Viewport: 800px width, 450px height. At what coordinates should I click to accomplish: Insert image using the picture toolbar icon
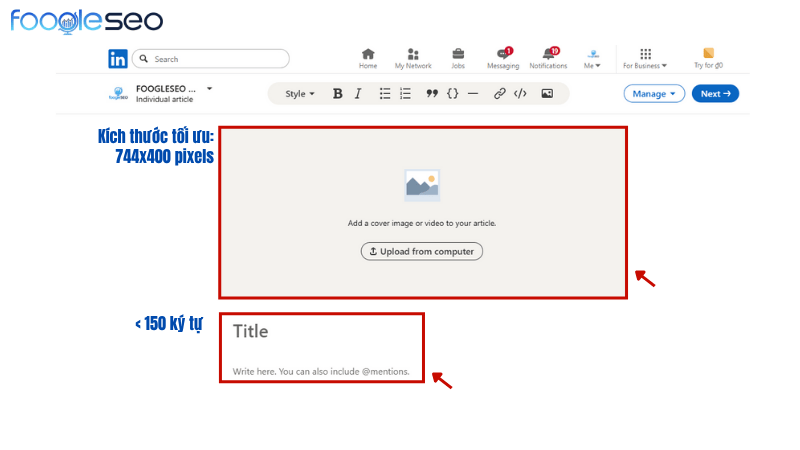pos(547,94)
